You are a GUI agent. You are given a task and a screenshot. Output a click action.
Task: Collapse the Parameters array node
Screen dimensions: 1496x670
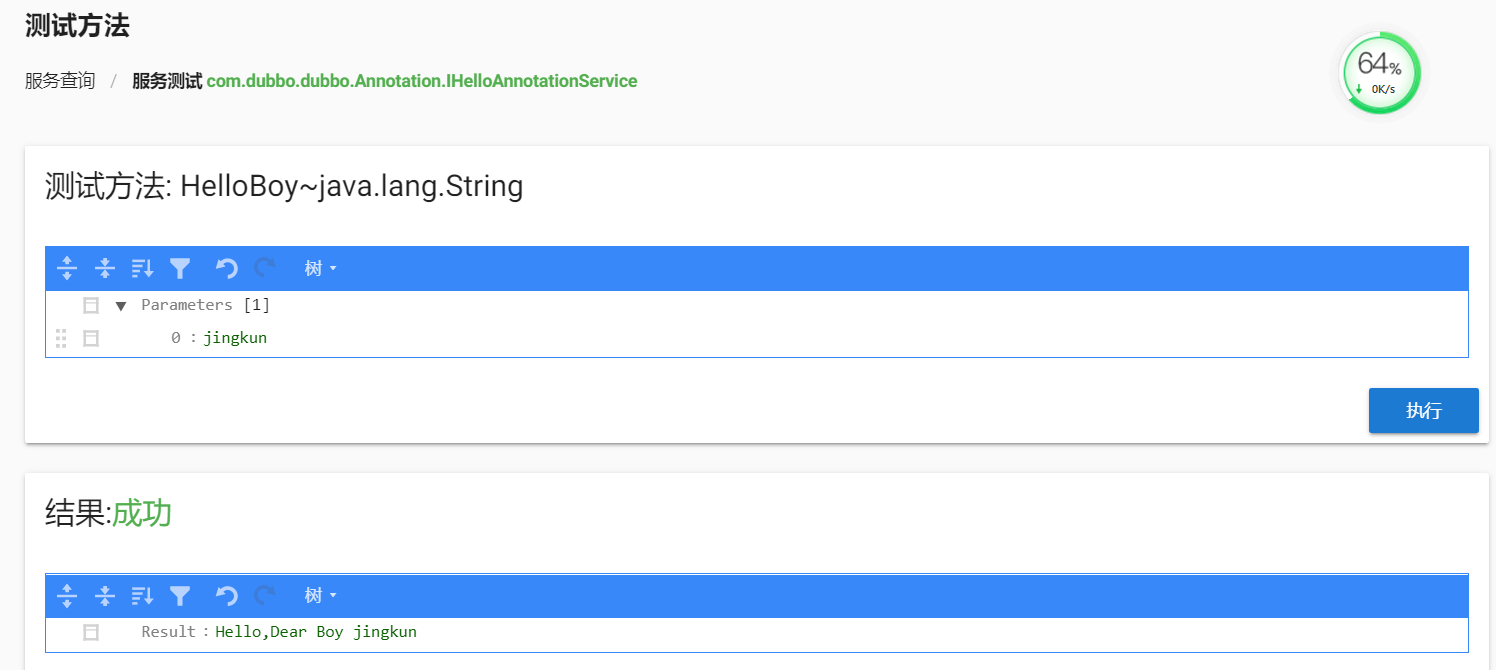tap(121, 306)
